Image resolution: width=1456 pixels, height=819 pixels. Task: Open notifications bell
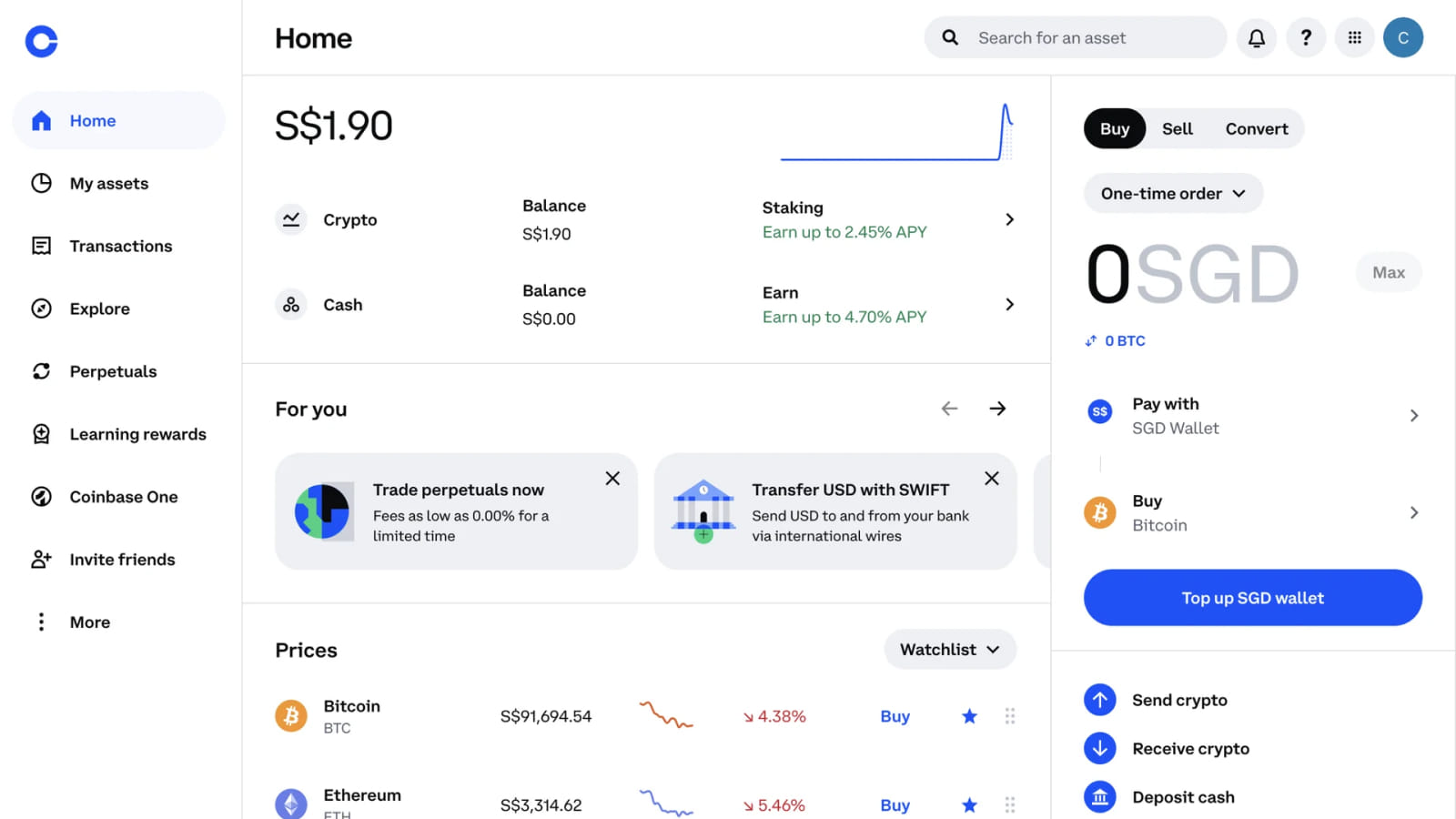click(x=1257, y=37)
